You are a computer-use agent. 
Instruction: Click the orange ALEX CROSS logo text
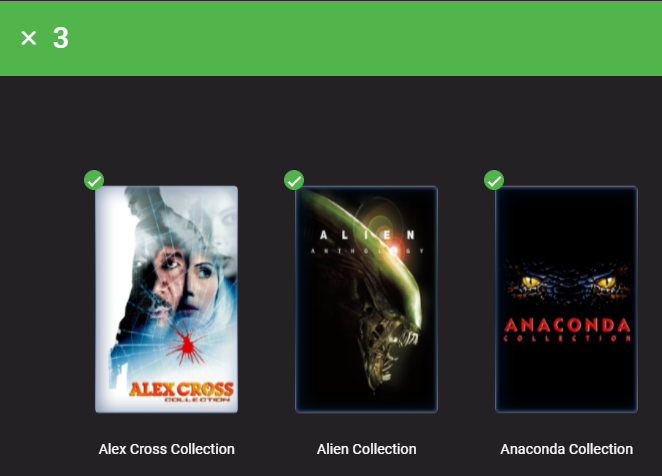[x=182, y=389]
